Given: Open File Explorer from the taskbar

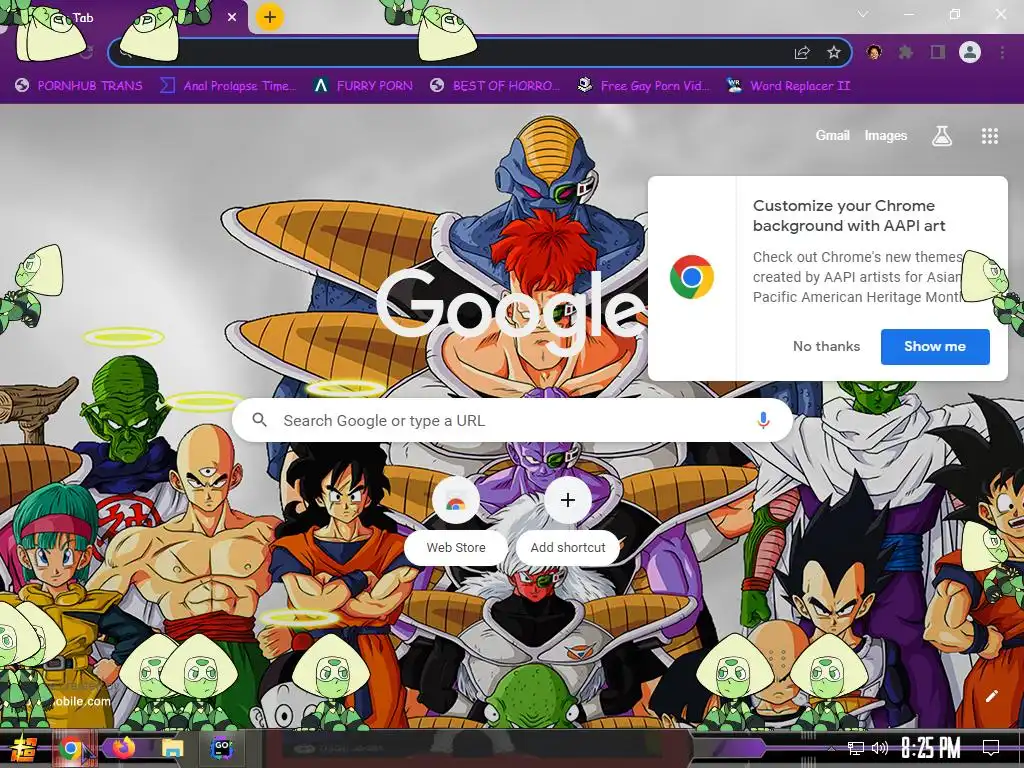Looking at the screenshot, I should (x=173, y=748).
